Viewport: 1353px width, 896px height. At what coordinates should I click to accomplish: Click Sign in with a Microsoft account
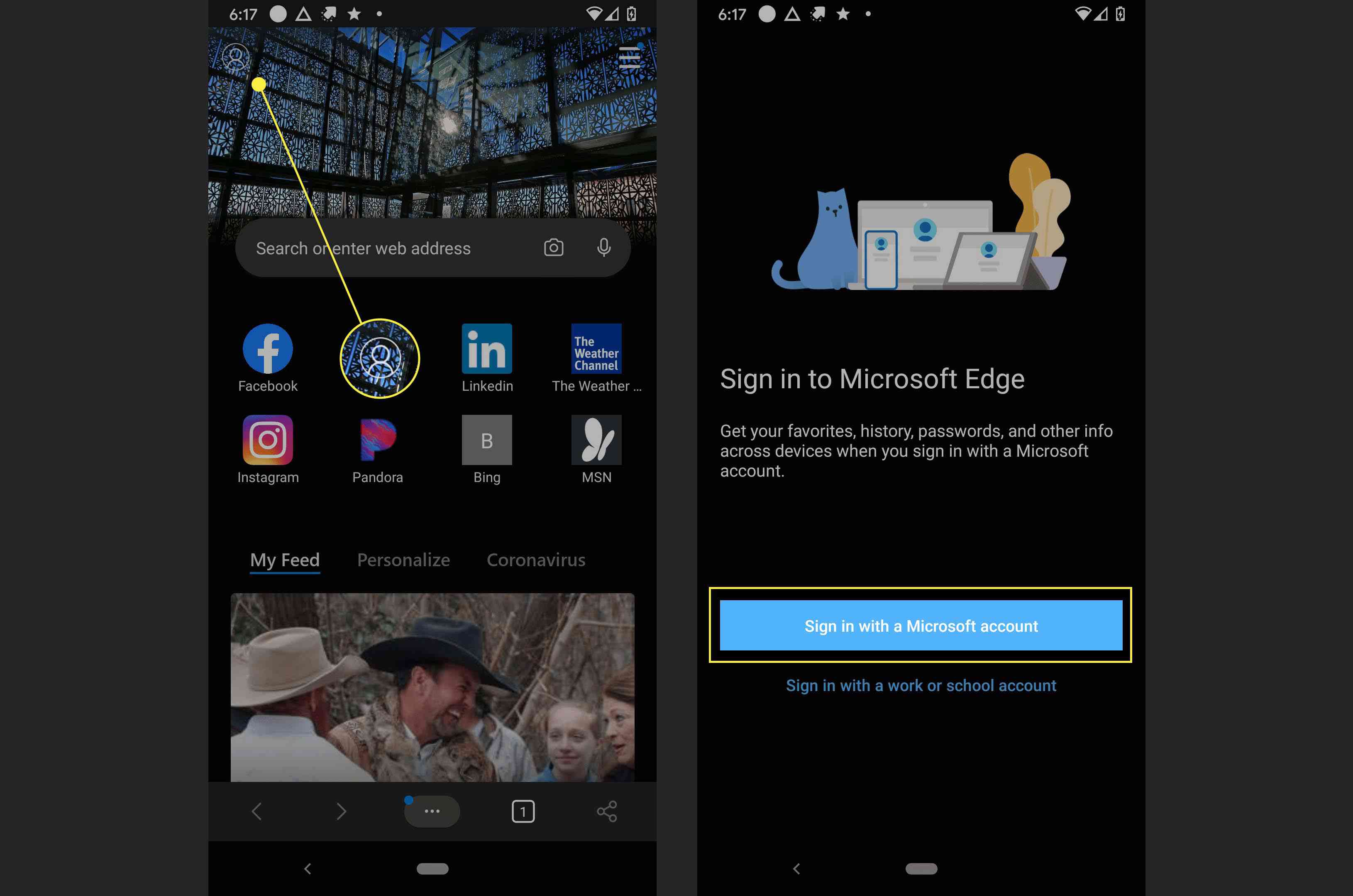(x=921, y=625)
